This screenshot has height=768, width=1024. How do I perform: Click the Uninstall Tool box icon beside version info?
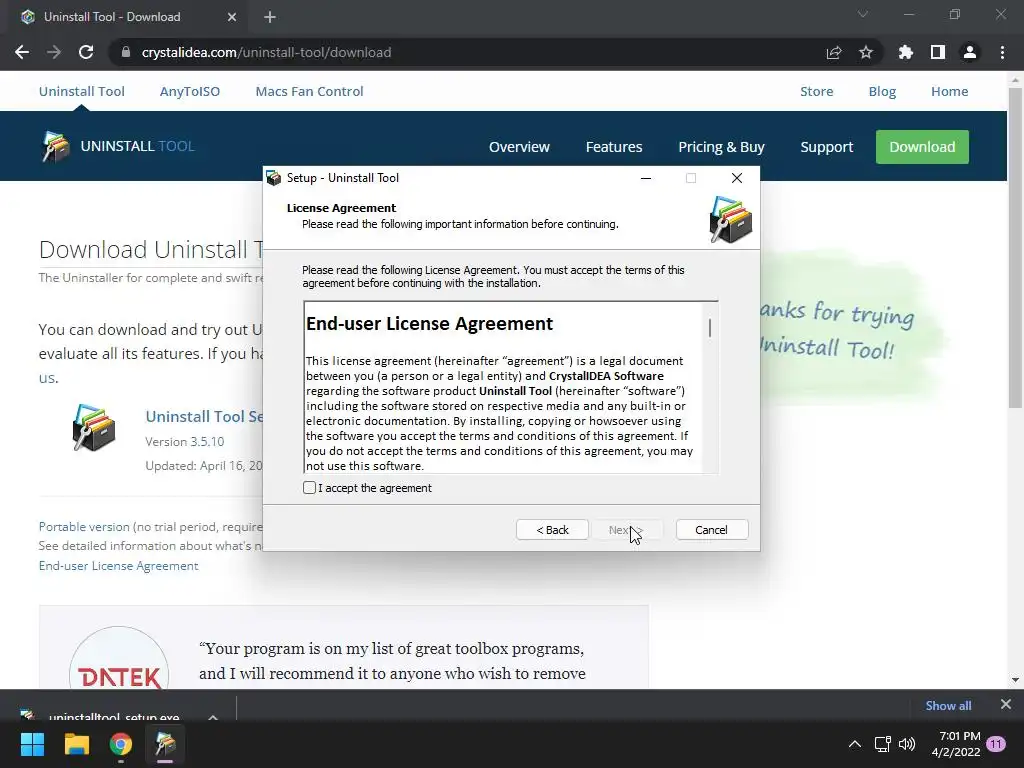(x=93, y=428)
